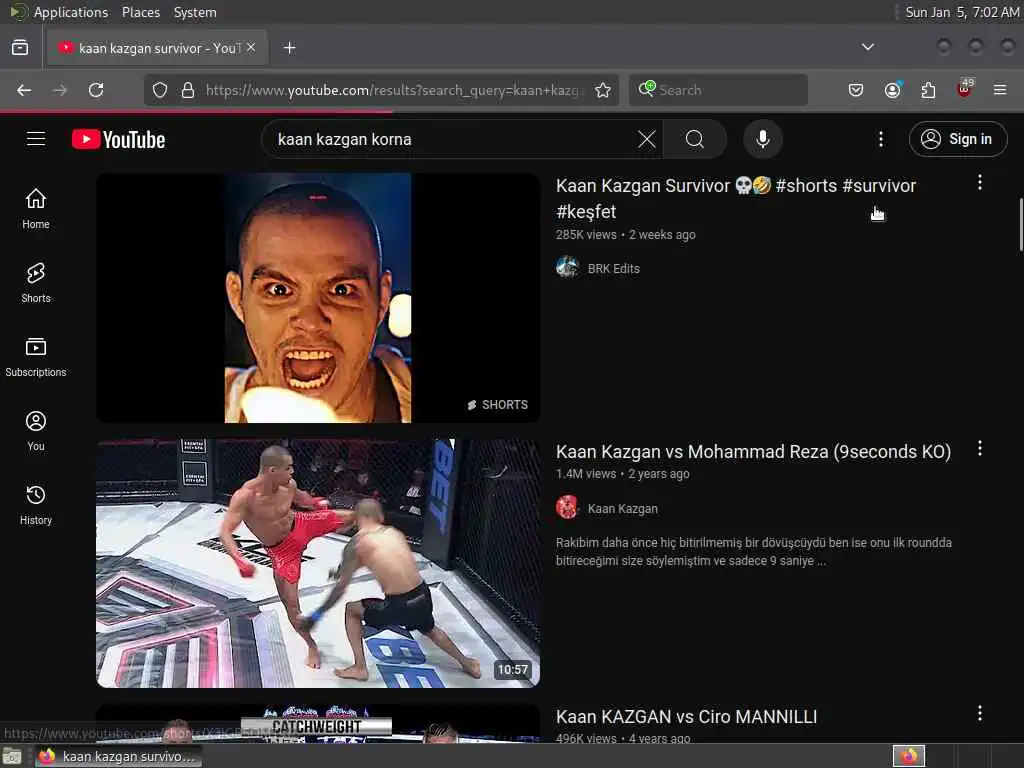Visit the Kaan Kazgan channel name

point(622,509)
